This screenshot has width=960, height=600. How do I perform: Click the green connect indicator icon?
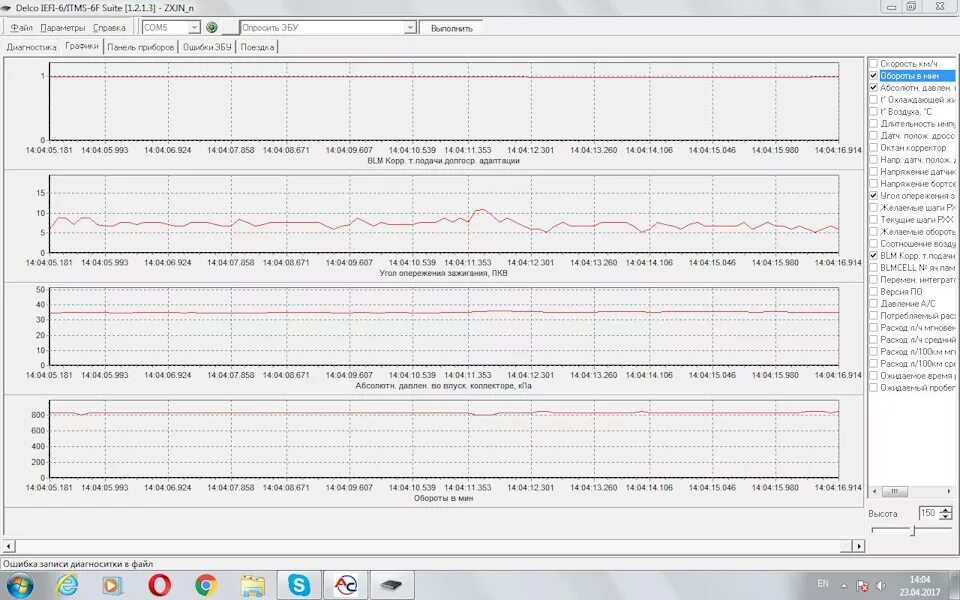click(x=212, y=28)
